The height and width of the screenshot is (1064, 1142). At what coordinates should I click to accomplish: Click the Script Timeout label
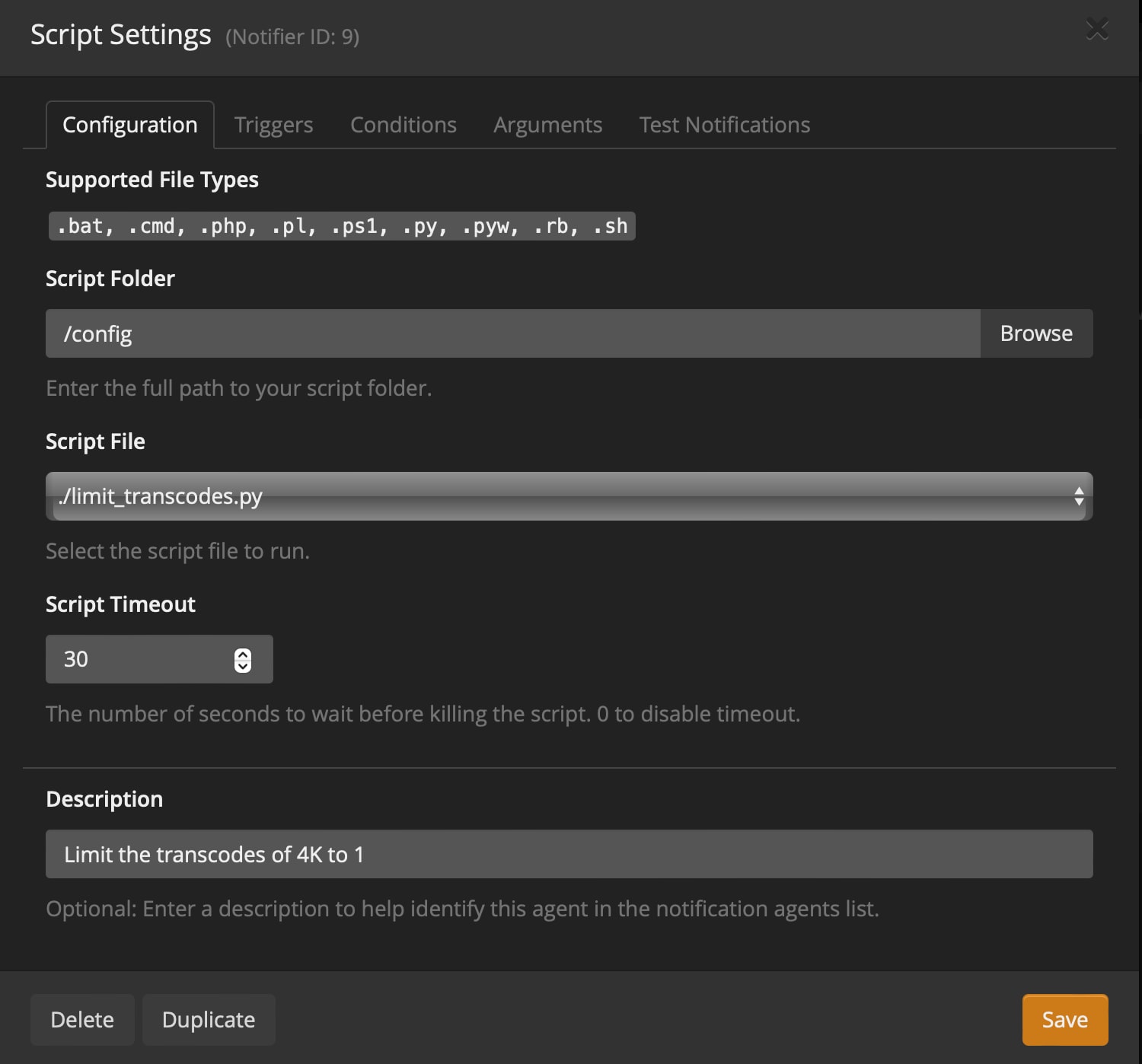[x=120, y=604]
